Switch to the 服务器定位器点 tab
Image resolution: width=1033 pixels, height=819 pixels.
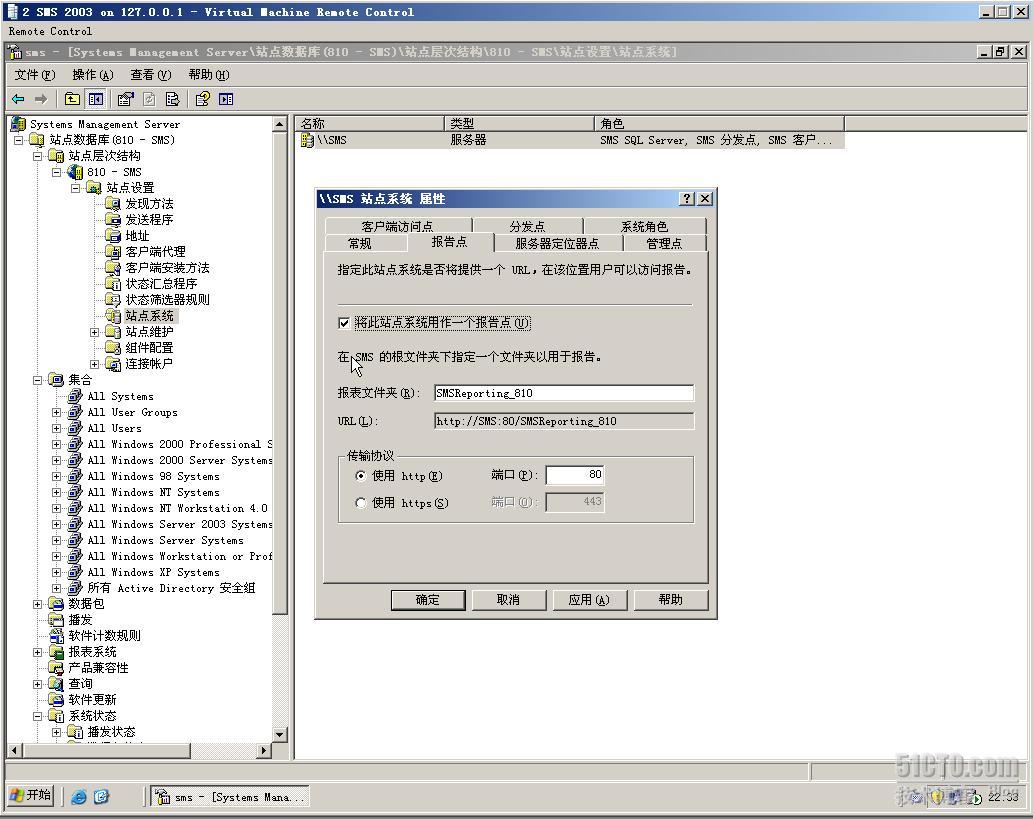[x=557, y=243]
